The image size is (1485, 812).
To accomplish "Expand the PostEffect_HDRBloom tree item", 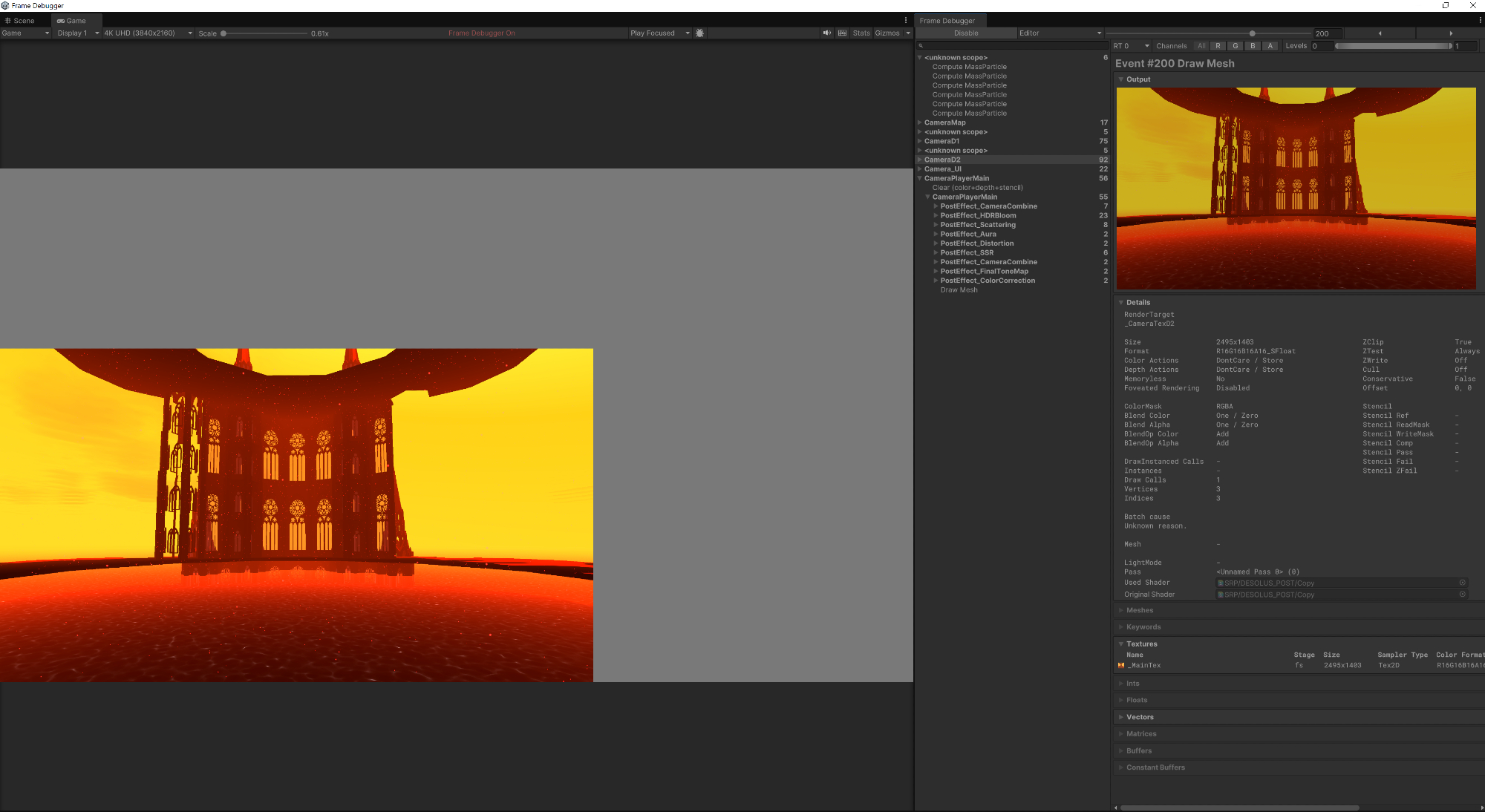I will point(936,216).
